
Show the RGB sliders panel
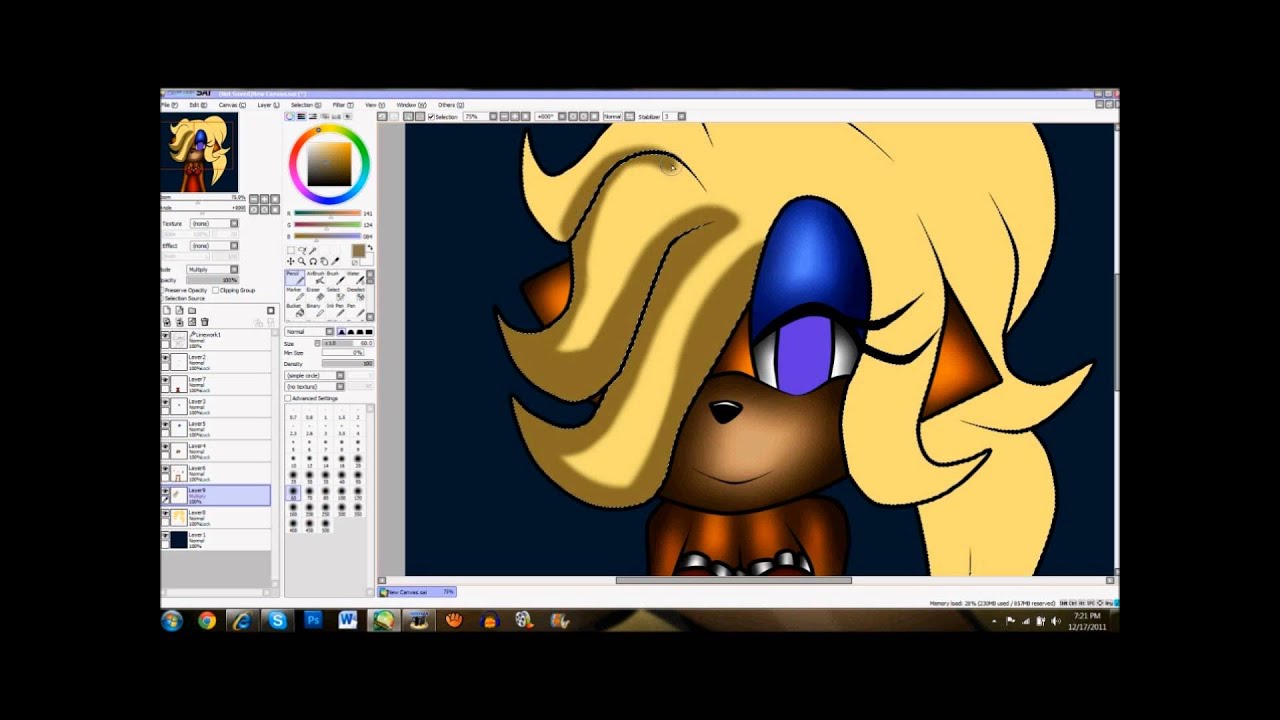pyautogui.click(x=301, y=117)
